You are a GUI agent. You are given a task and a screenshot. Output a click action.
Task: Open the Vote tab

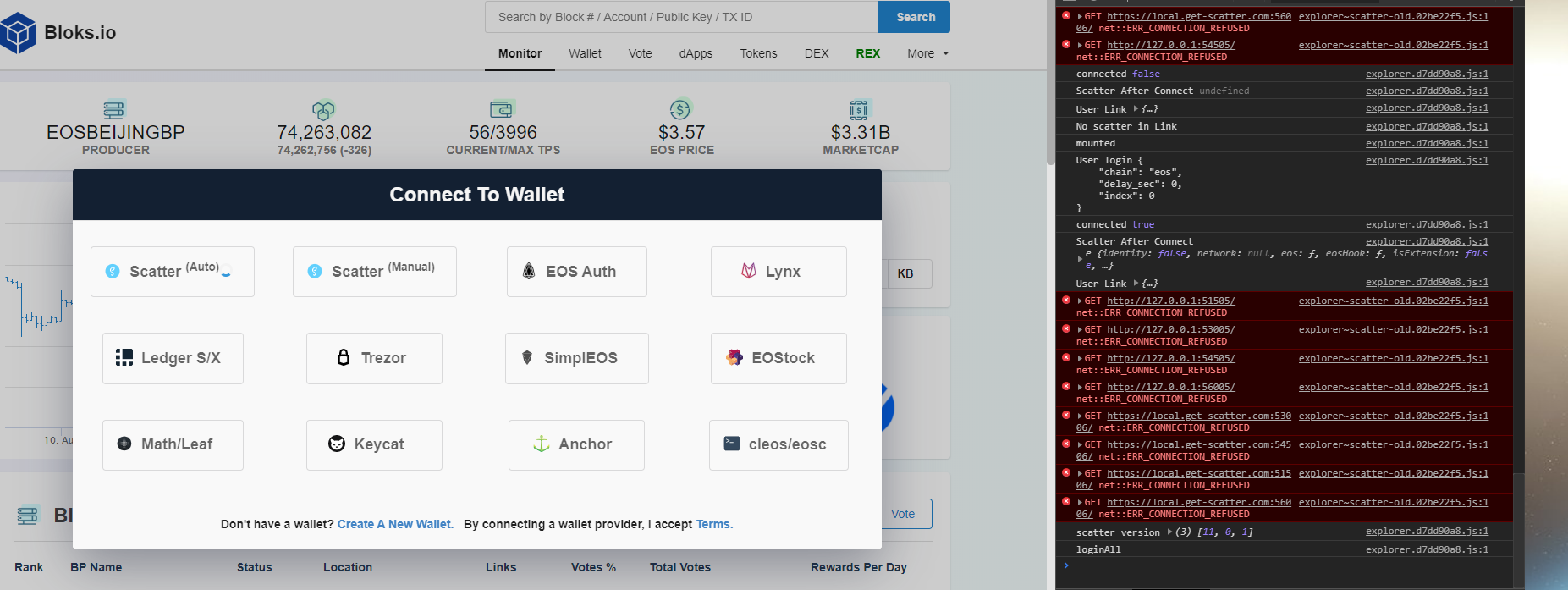[x=640, y=53]
